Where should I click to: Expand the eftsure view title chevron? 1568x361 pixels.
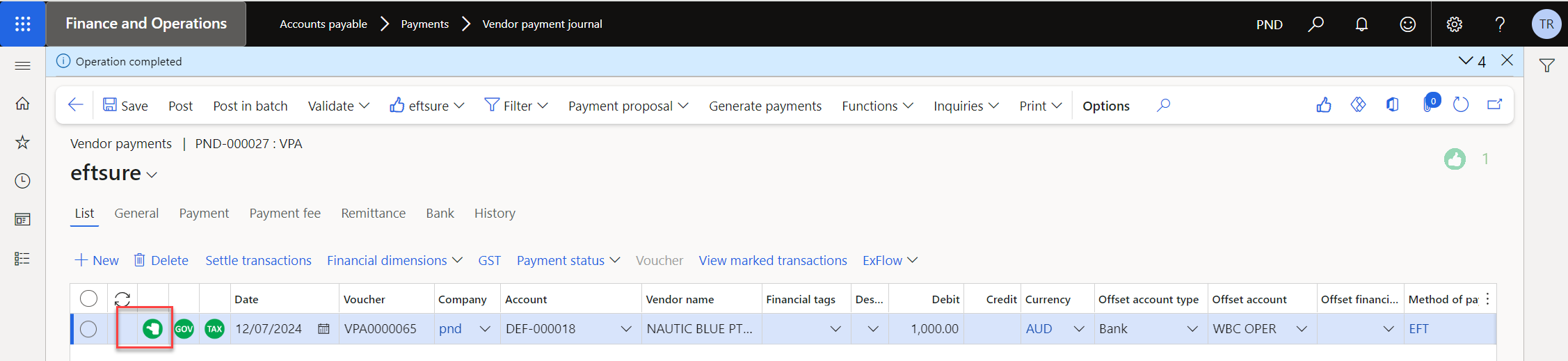tap(152, 175)
